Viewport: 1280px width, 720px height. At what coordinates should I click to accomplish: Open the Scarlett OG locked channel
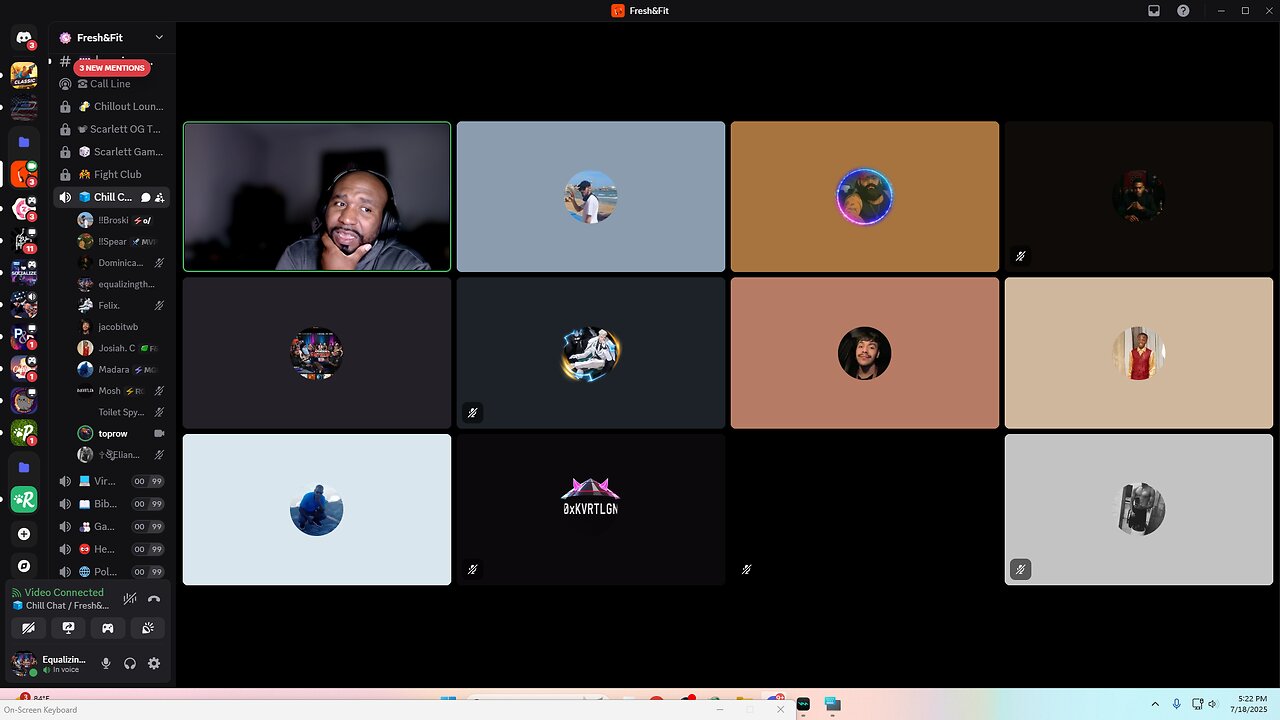111,129
